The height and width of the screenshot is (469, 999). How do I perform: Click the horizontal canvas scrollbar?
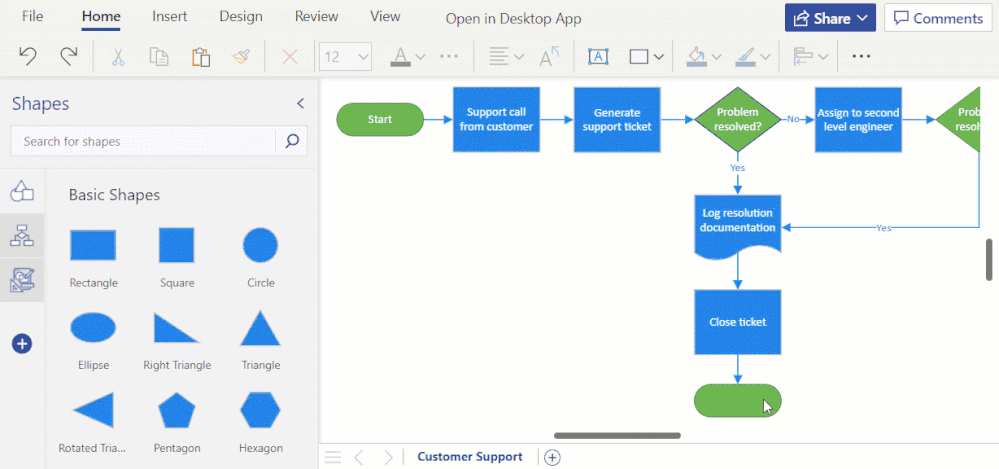pyautogui.click(x=617, y=436)
